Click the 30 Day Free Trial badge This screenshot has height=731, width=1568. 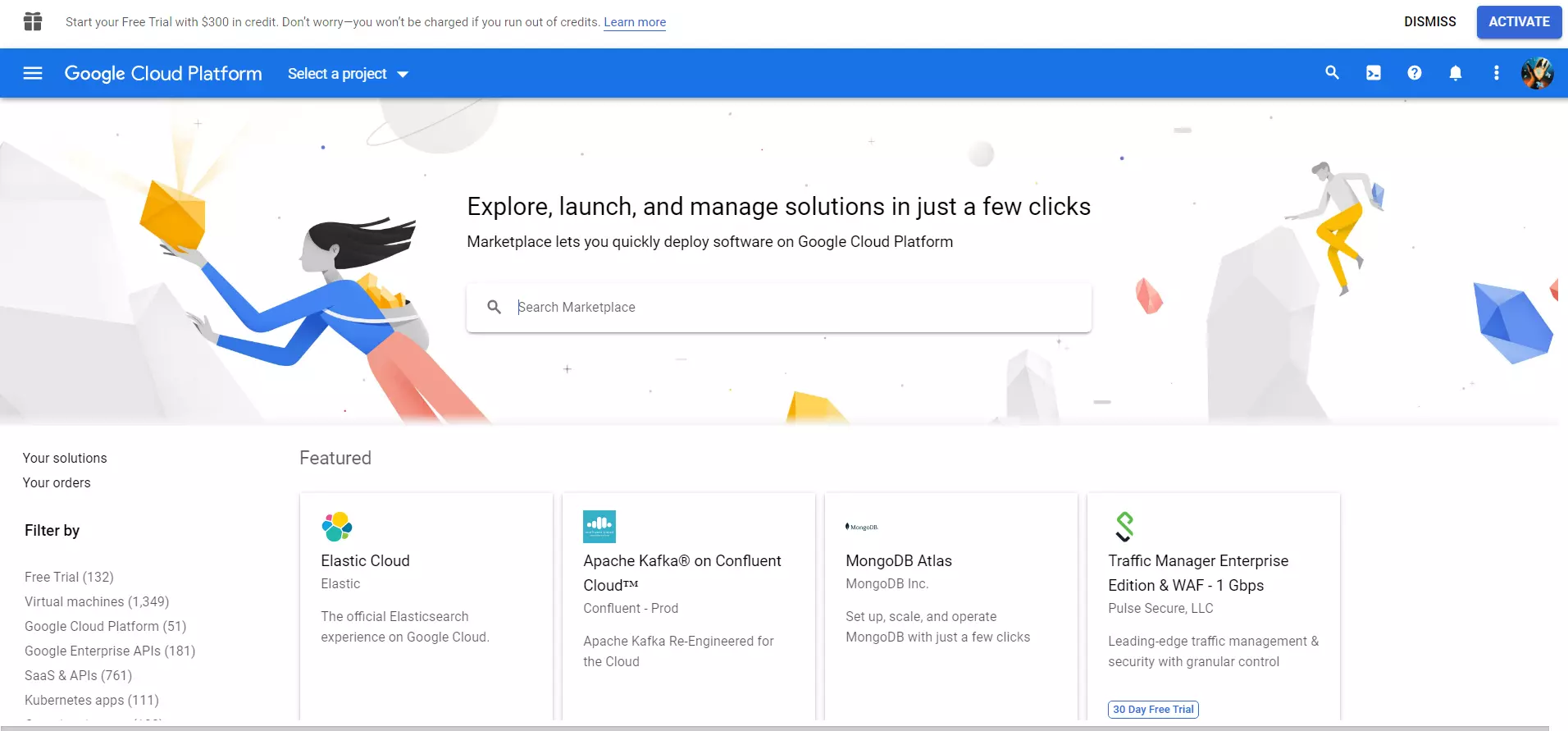pos(1153,710)
